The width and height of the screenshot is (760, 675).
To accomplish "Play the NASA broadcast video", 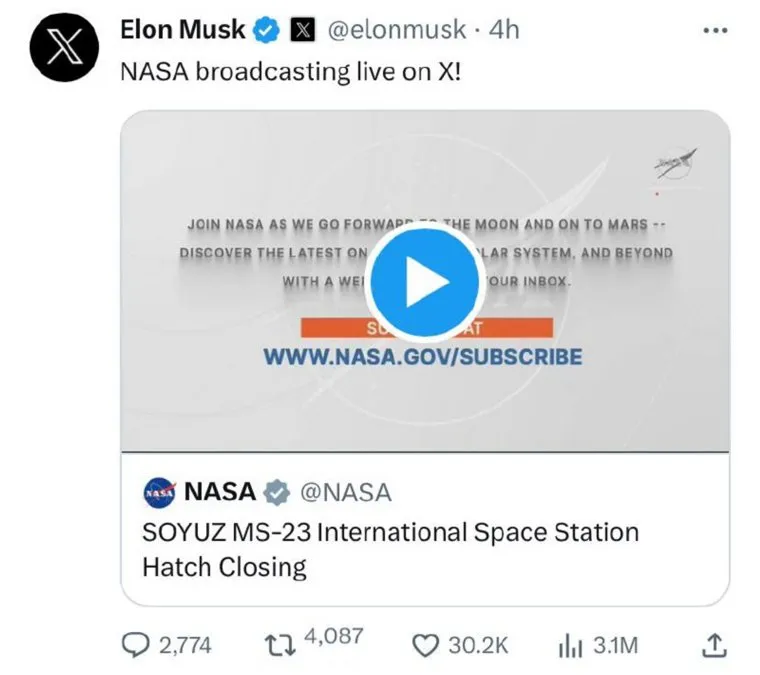I will pyautogui.click(x=424, y=282).
